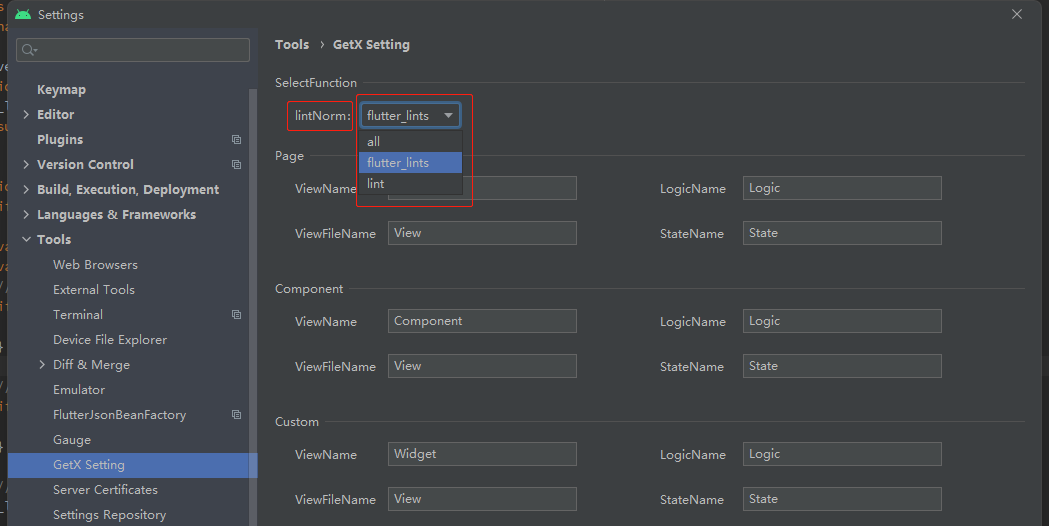Click the Tools breadcrumb link
Image resolution: width=1049 pixels, height=526 pixels.
(292, 44)
